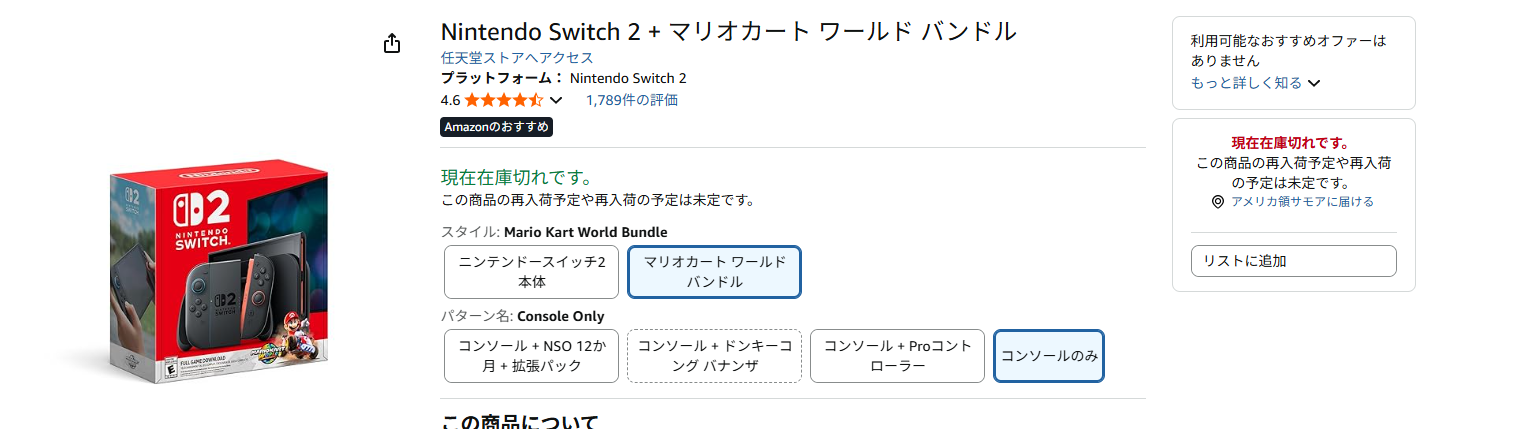The height and width of the screenshot is (429, 1514).
Task: Click the product title heading
Action: click(x=728, y=31)
